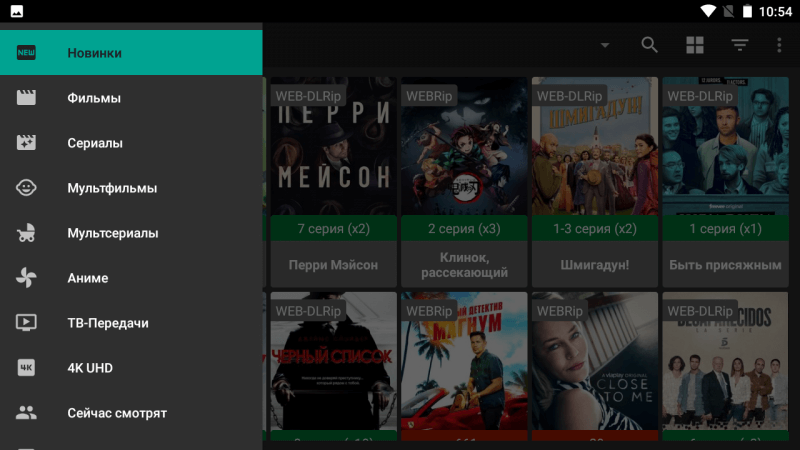Open the three-dot overflow menu

coord(779,45)
